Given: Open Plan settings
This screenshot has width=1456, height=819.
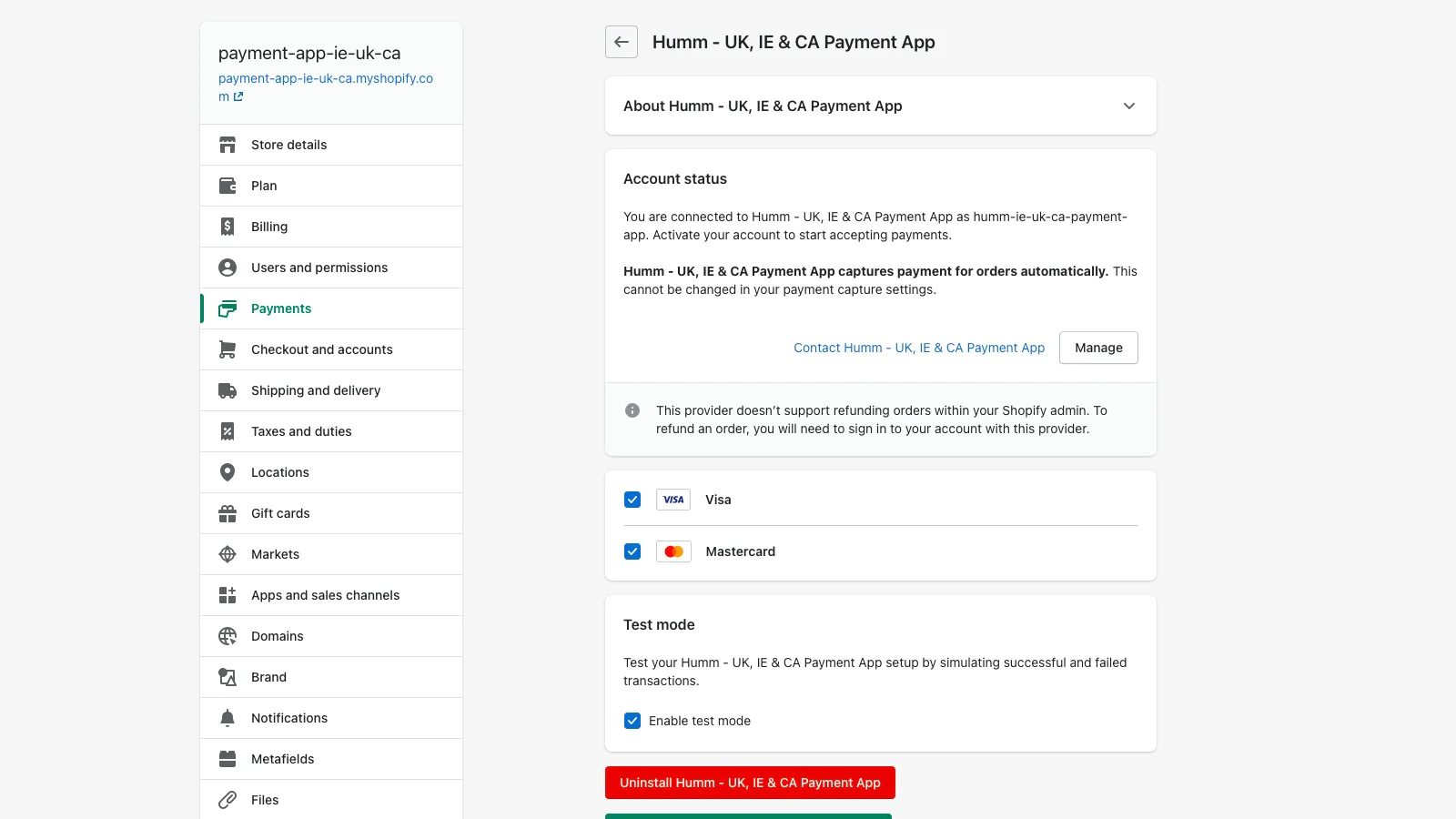Looking at the screenshot, I should point(331,186).
